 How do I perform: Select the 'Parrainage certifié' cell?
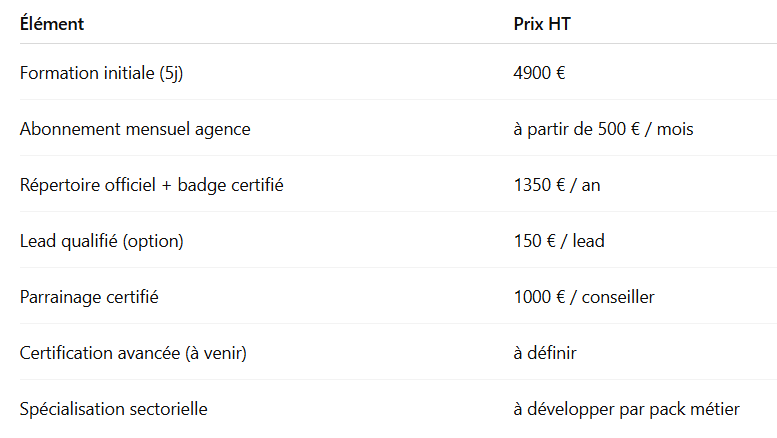pyautogui.click(x=89, y=297)
